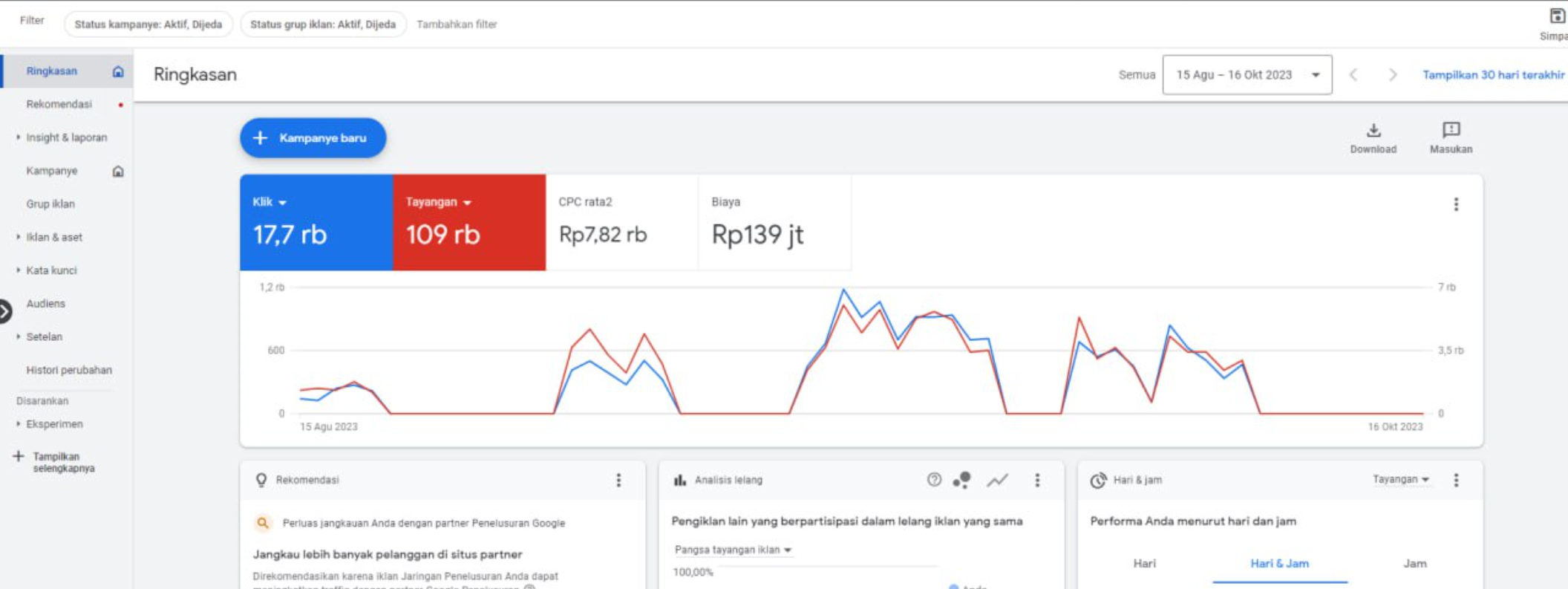Image resolution: width=1568 pixels, height=589 pixels.
Task: Click the Kampanye baru button
Action: (x=313, y=138)
